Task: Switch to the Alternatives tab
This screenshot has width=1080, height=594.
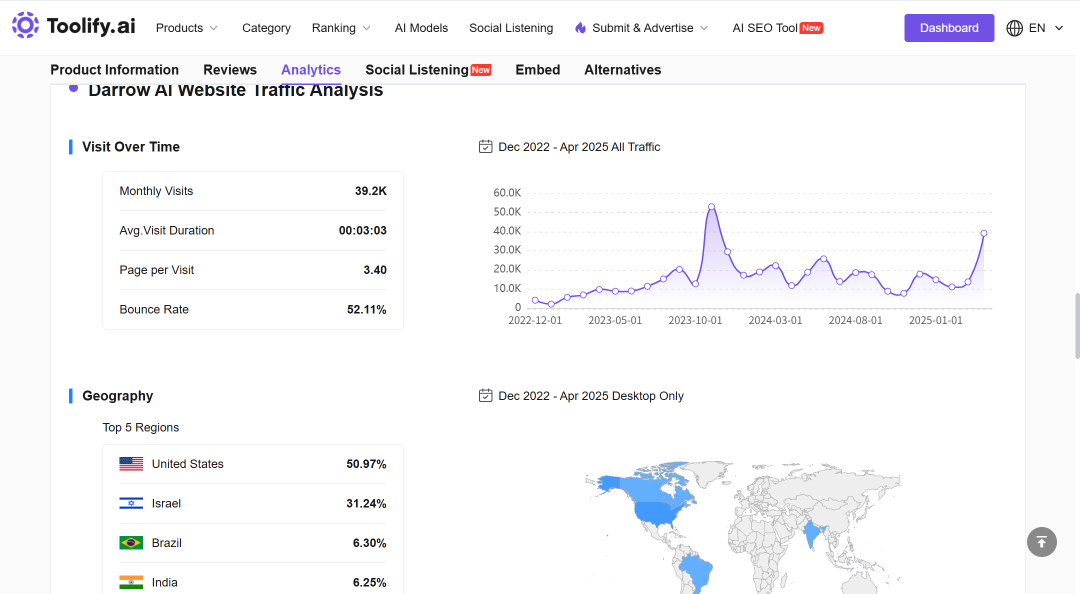Action: (623, 70)
